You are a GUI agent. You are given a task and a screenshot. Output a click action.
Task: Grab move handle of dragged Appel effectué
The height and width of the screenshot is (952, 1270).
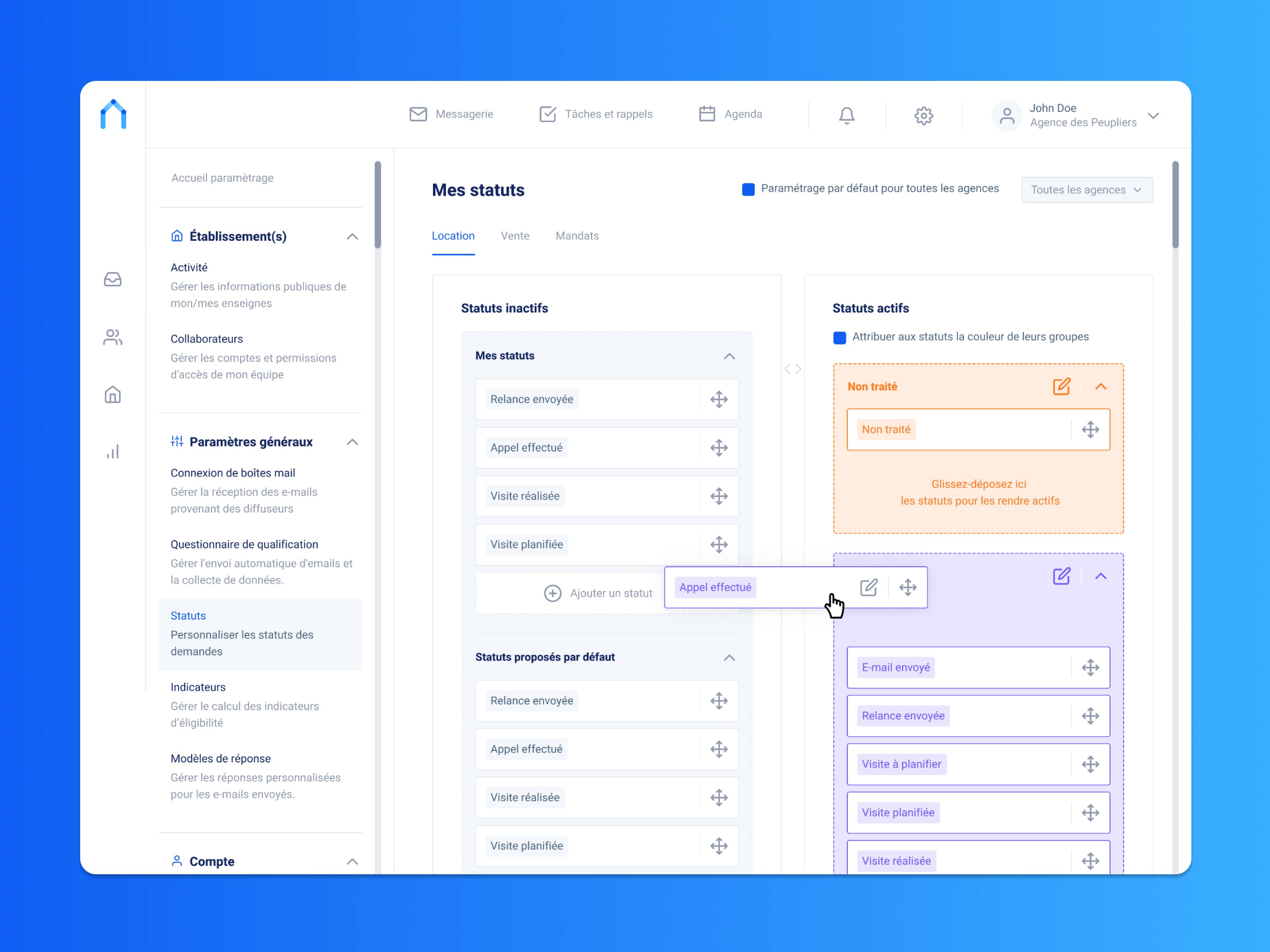tap(908, 587)
